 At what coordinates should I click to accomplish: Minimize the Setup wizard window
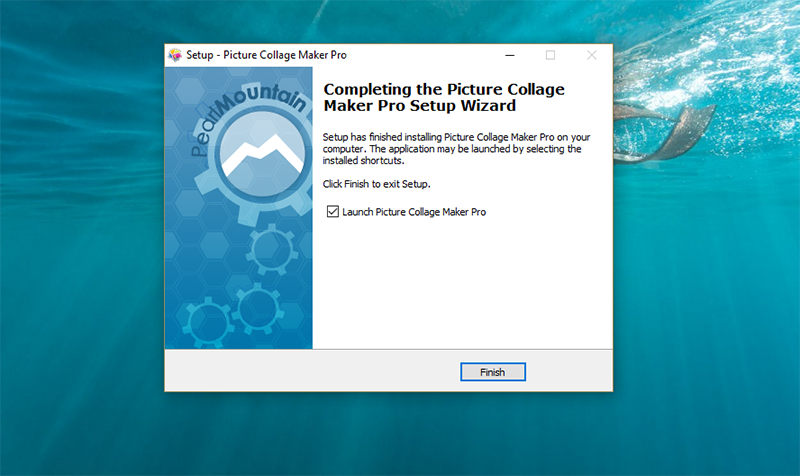point(510,55)
